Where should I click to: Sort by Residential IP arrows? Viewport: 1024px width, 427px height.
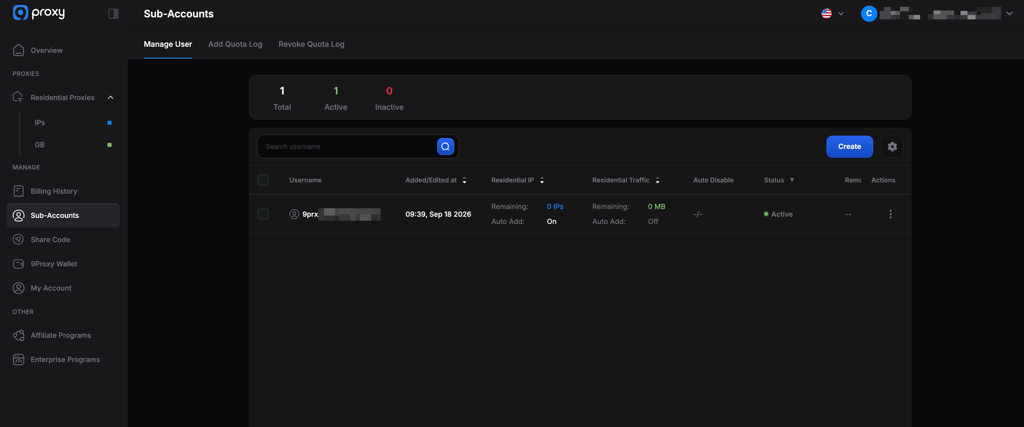click(542, 180)
